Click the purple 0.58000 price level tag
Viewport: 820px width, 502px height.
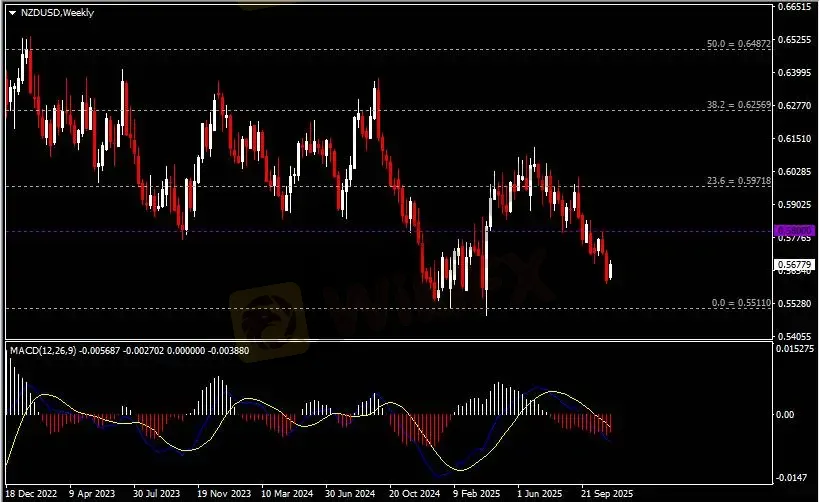point(794,231)
